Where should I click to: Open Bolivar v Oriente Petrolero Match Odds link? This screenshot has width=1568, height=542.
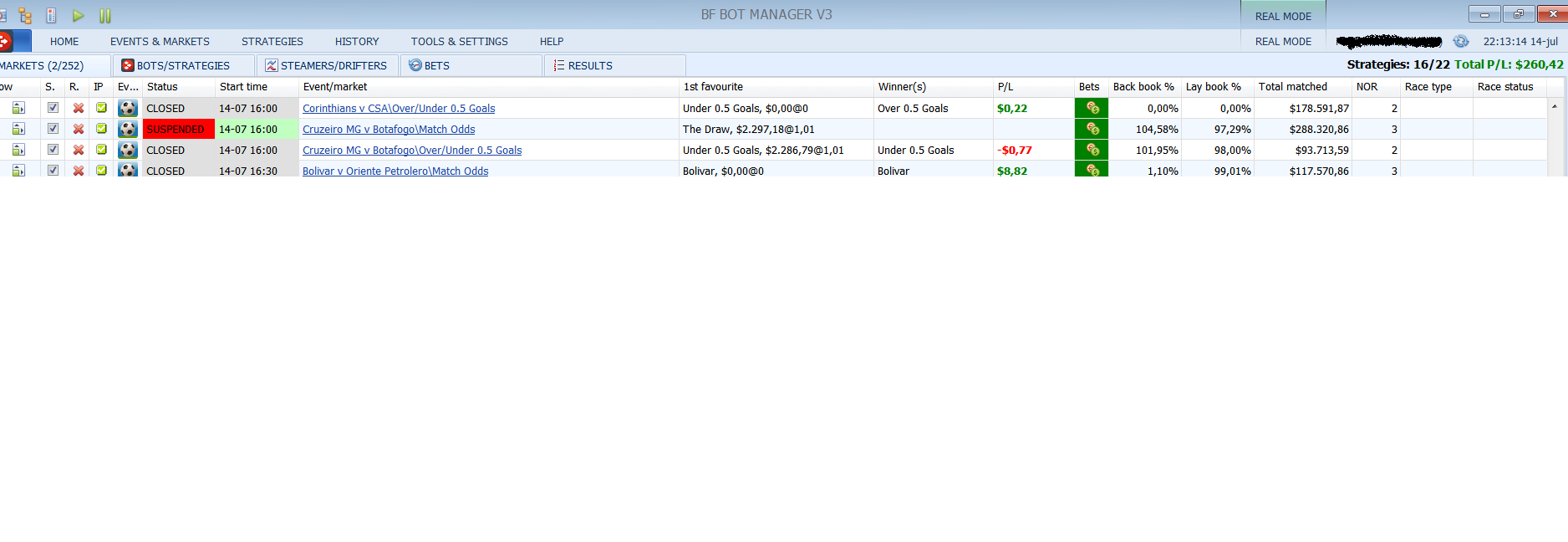coord(395,171)
